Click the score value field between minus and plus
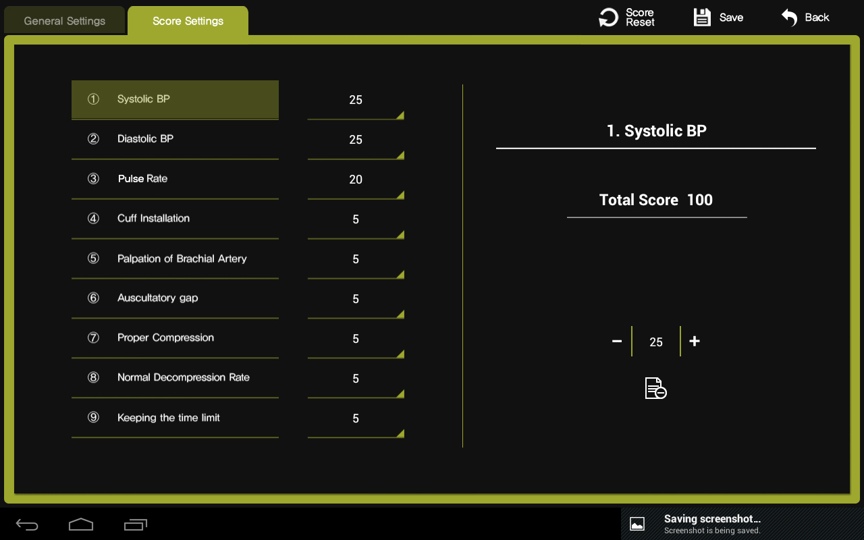 656,342
